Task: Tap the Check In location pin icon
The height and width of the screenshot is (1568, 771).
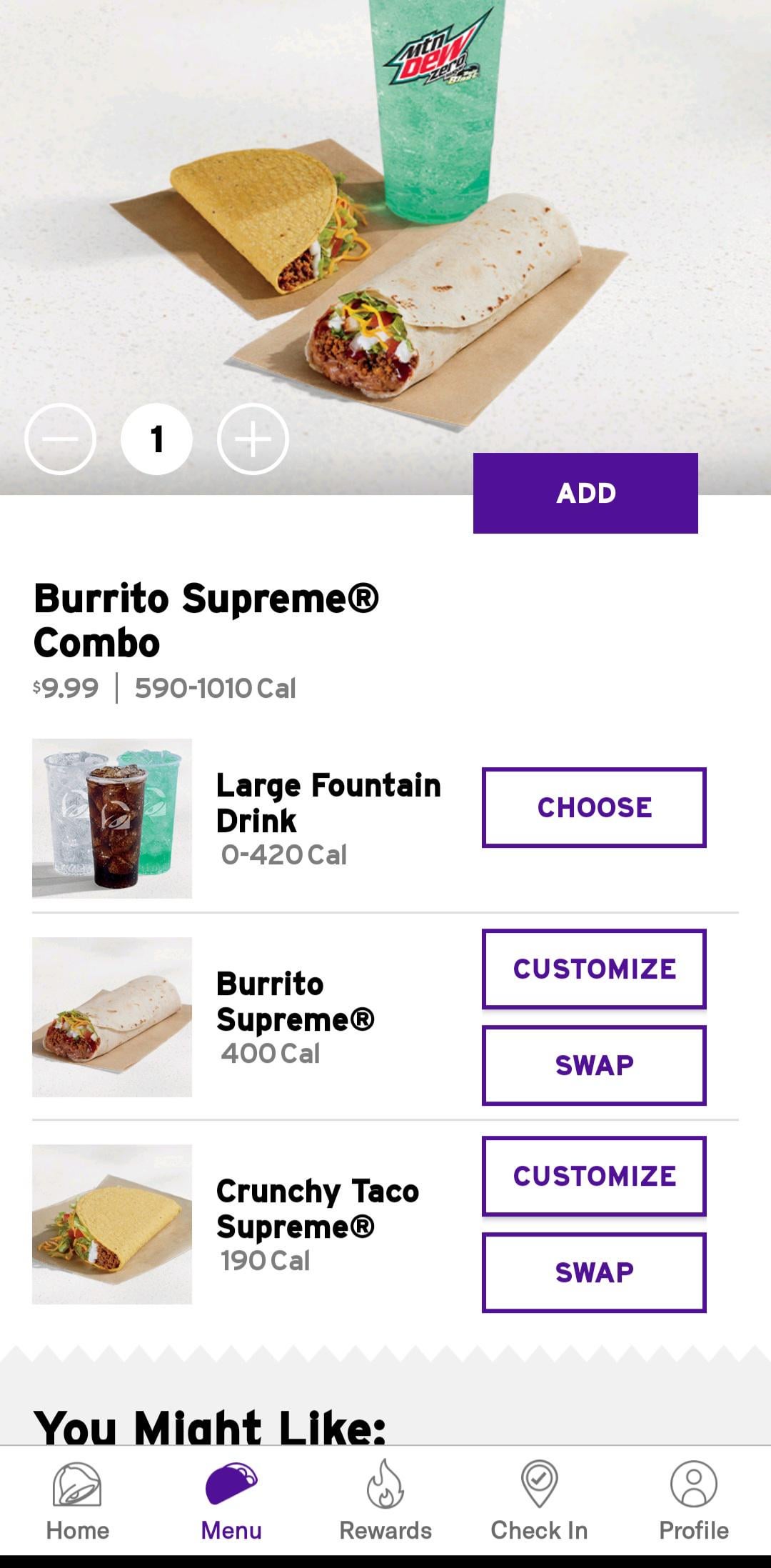Action: coord(539,1484)
